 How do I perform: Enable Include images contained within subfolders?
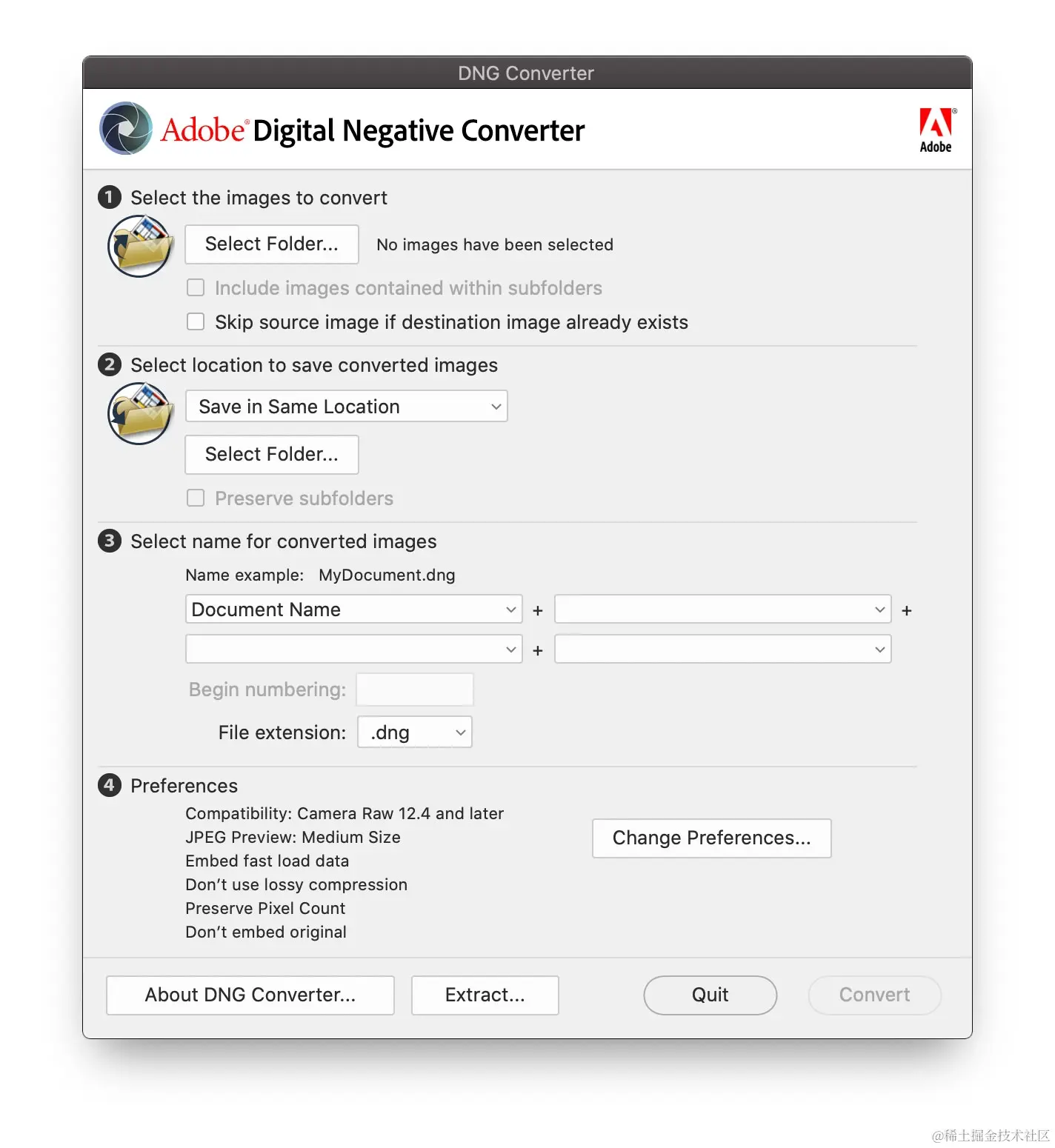point(195,287)
